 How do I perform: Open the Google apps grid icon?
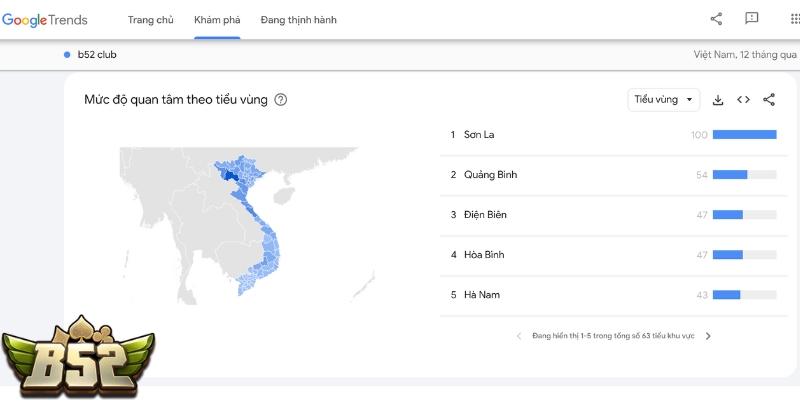point(787,19)
